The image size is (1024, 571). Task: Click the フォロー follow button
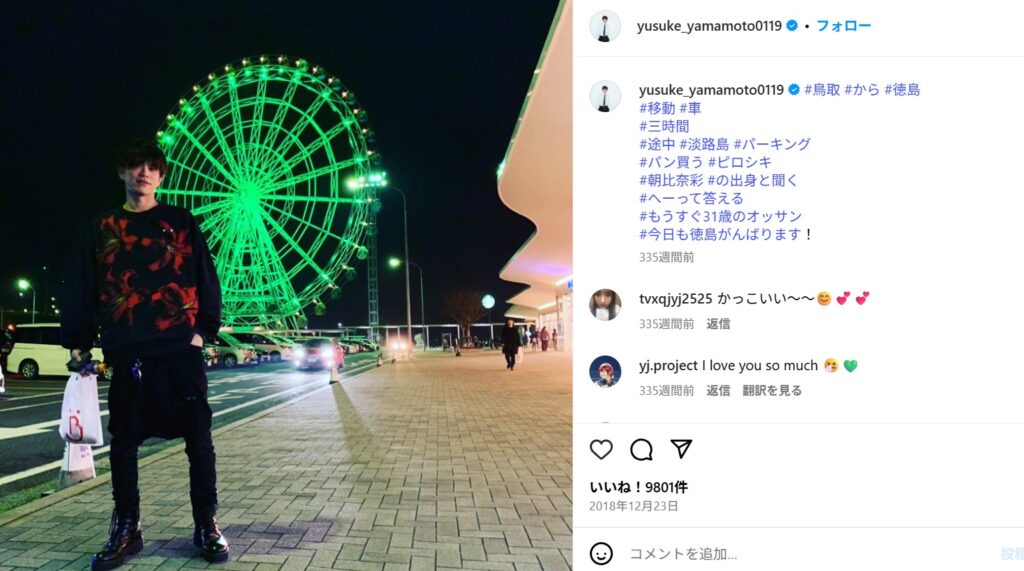843,26
